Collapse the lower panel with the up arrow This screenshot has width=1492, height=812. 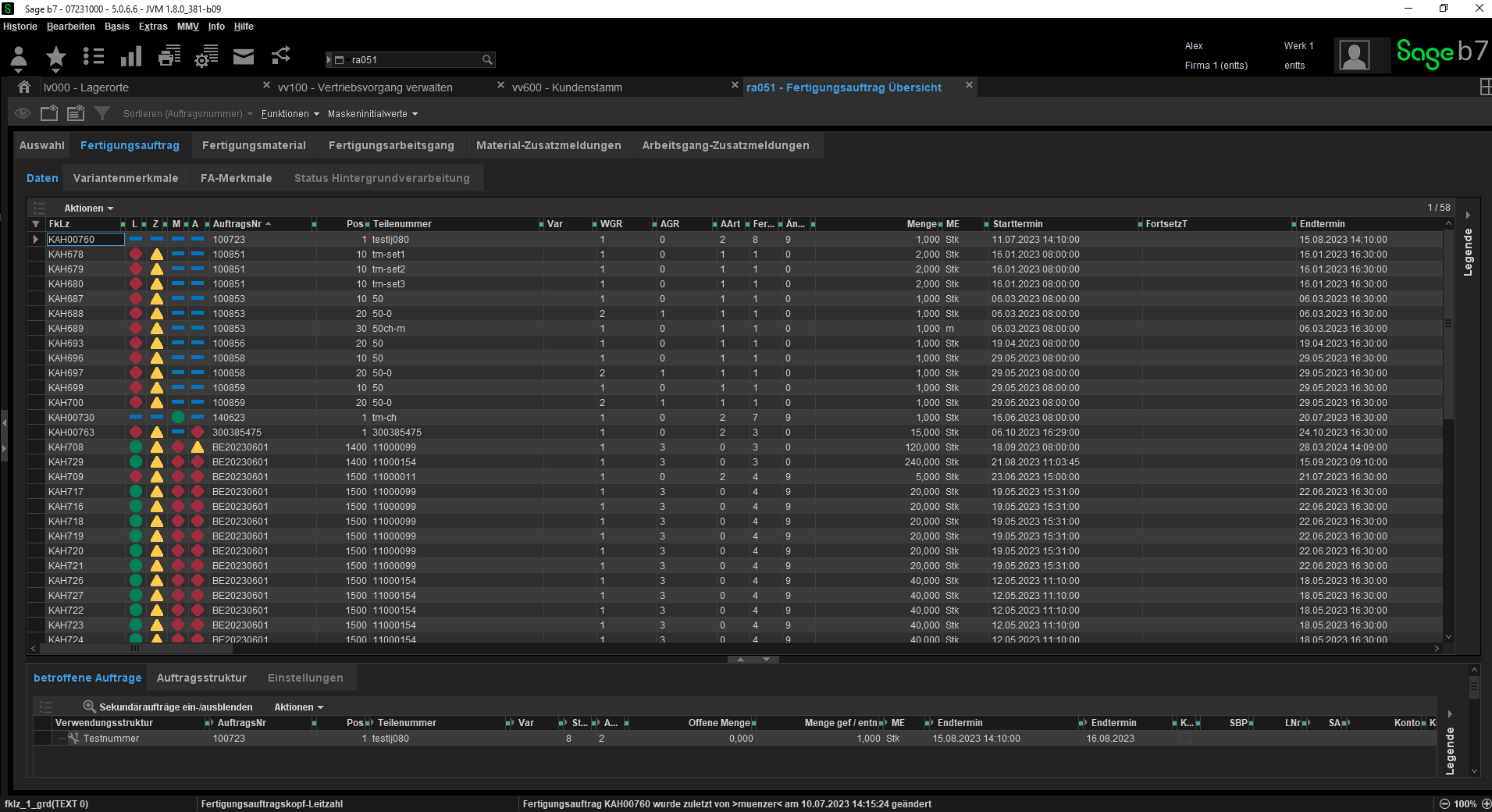(x=740, y=660)
